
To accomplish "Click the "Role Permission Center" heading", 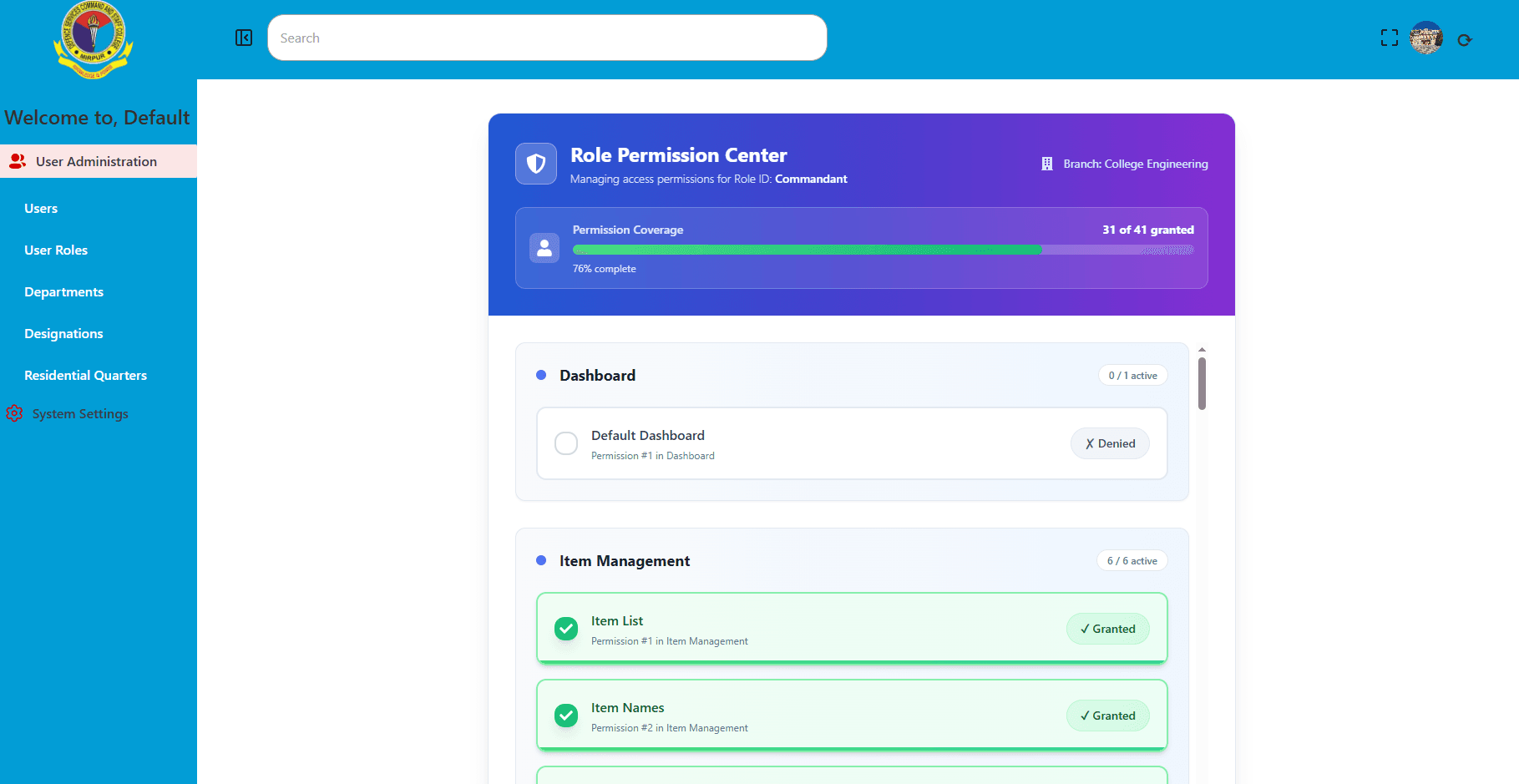I will pos(679,155).
